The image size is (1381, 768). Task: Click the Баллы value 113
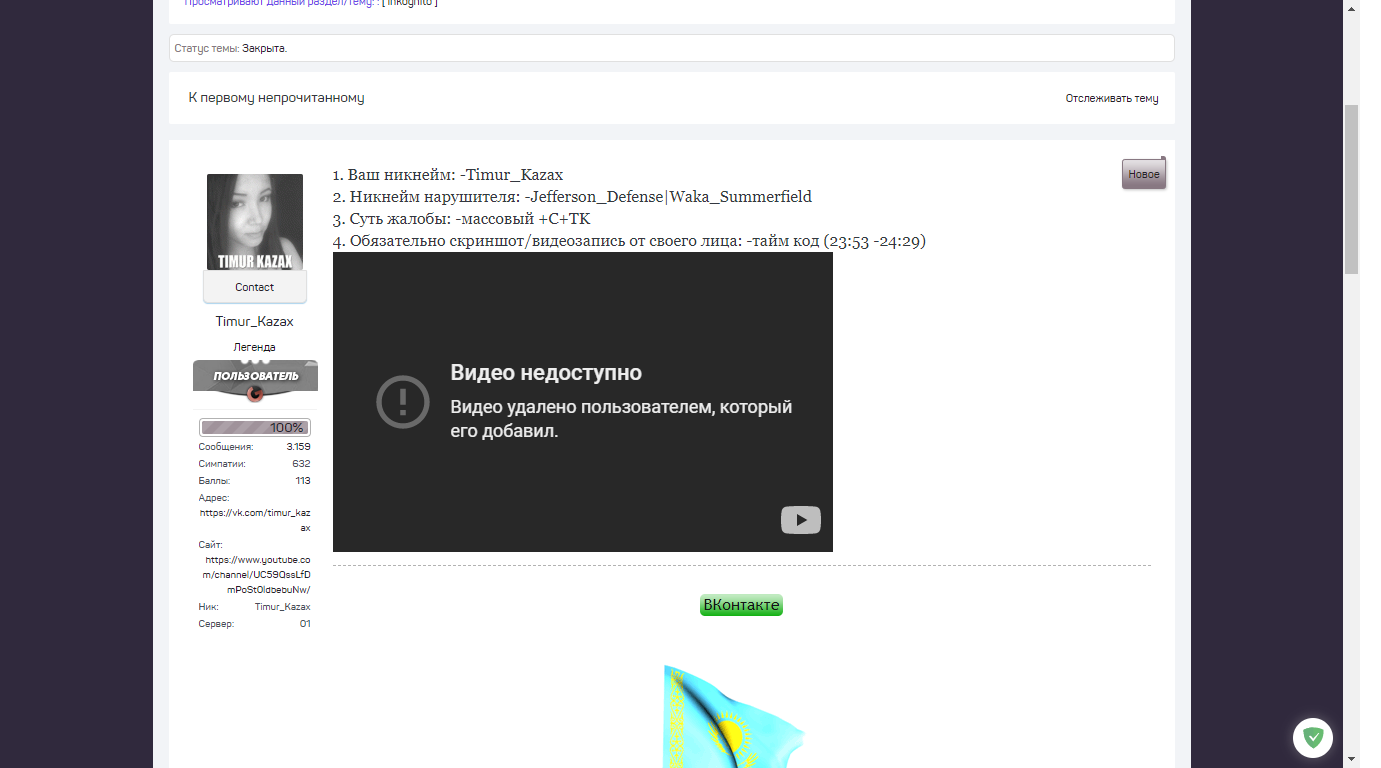coord(303,481)
